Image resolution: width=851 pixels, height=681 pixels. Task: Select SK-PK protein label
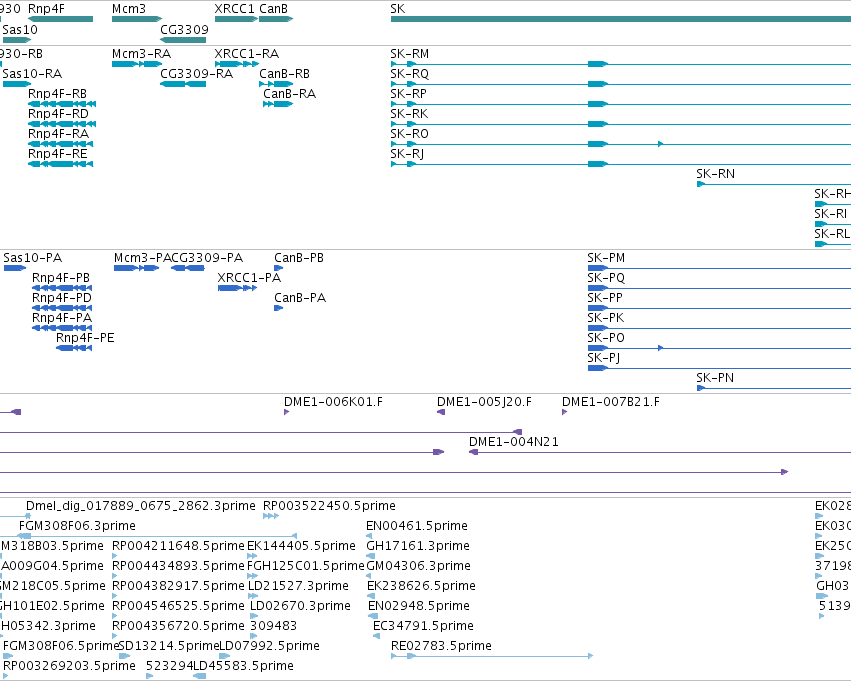[x=605, y=318]
